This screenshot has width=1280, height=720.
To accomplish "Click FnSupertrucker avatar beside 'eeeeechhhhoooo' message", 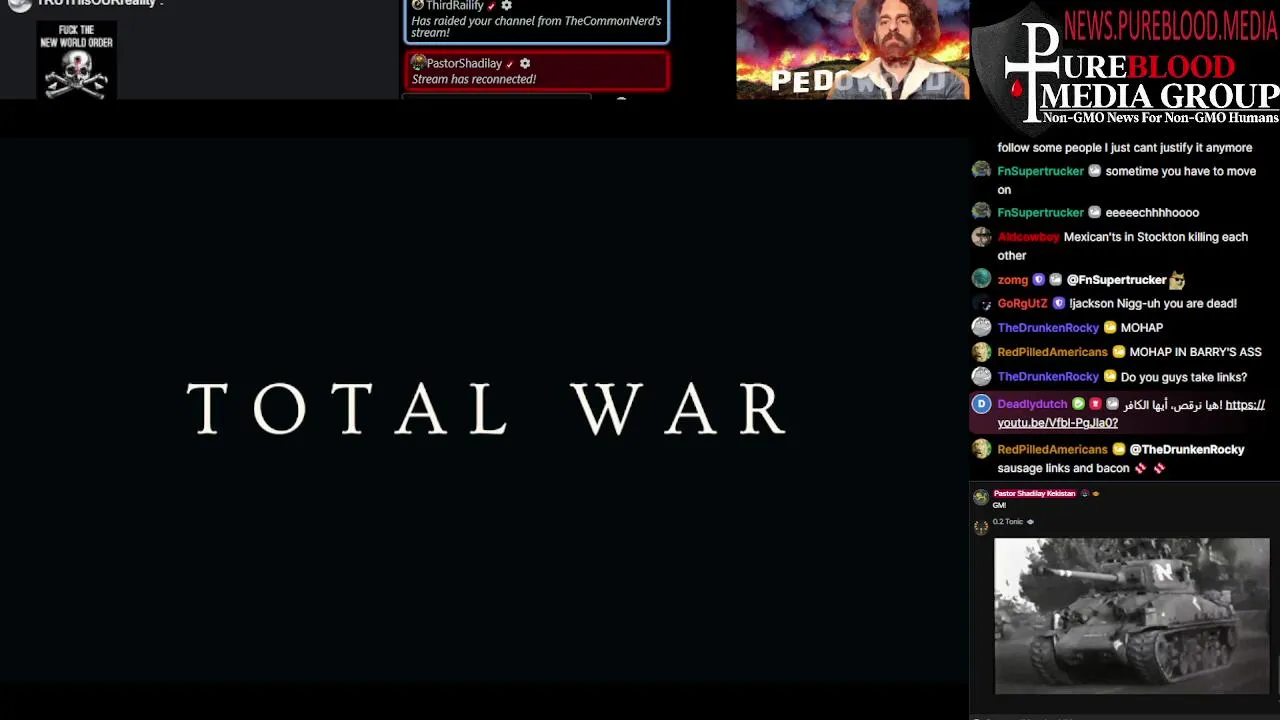I will (x=981, y=212).
